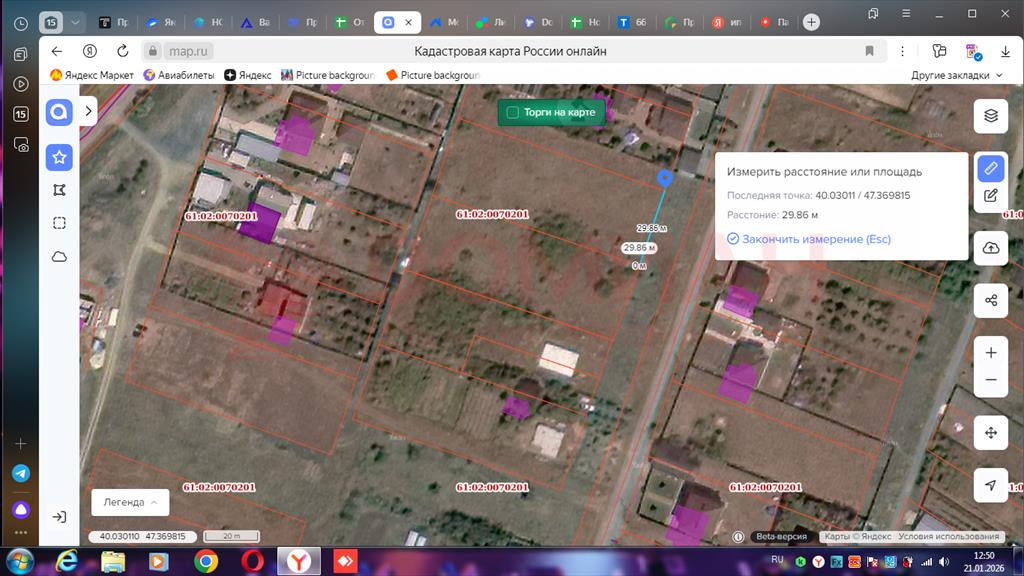Expand the left sidebar with chevron arrow
This screenshot has width=1024, height=576.
pyautogui.click(x=88, y=111)
